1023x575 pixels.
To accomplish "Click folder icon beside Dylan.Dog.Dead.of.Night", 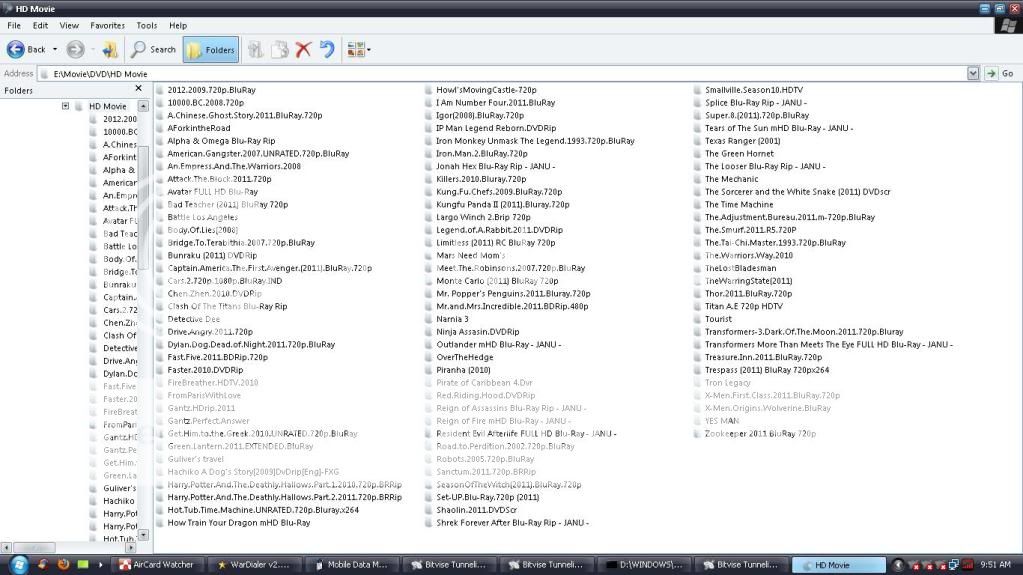I will click(160, 345).
